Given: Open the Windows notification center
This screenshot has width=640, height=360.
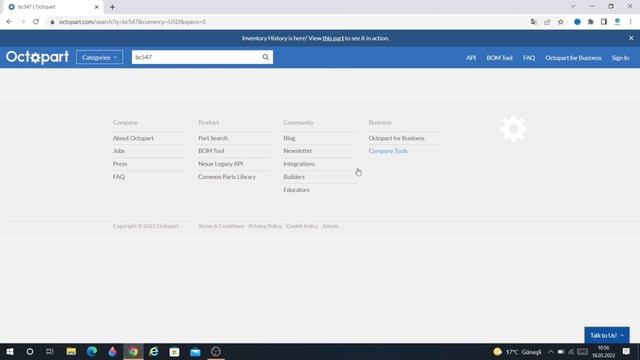Looking at the screenshot, I should click(626, 351).
